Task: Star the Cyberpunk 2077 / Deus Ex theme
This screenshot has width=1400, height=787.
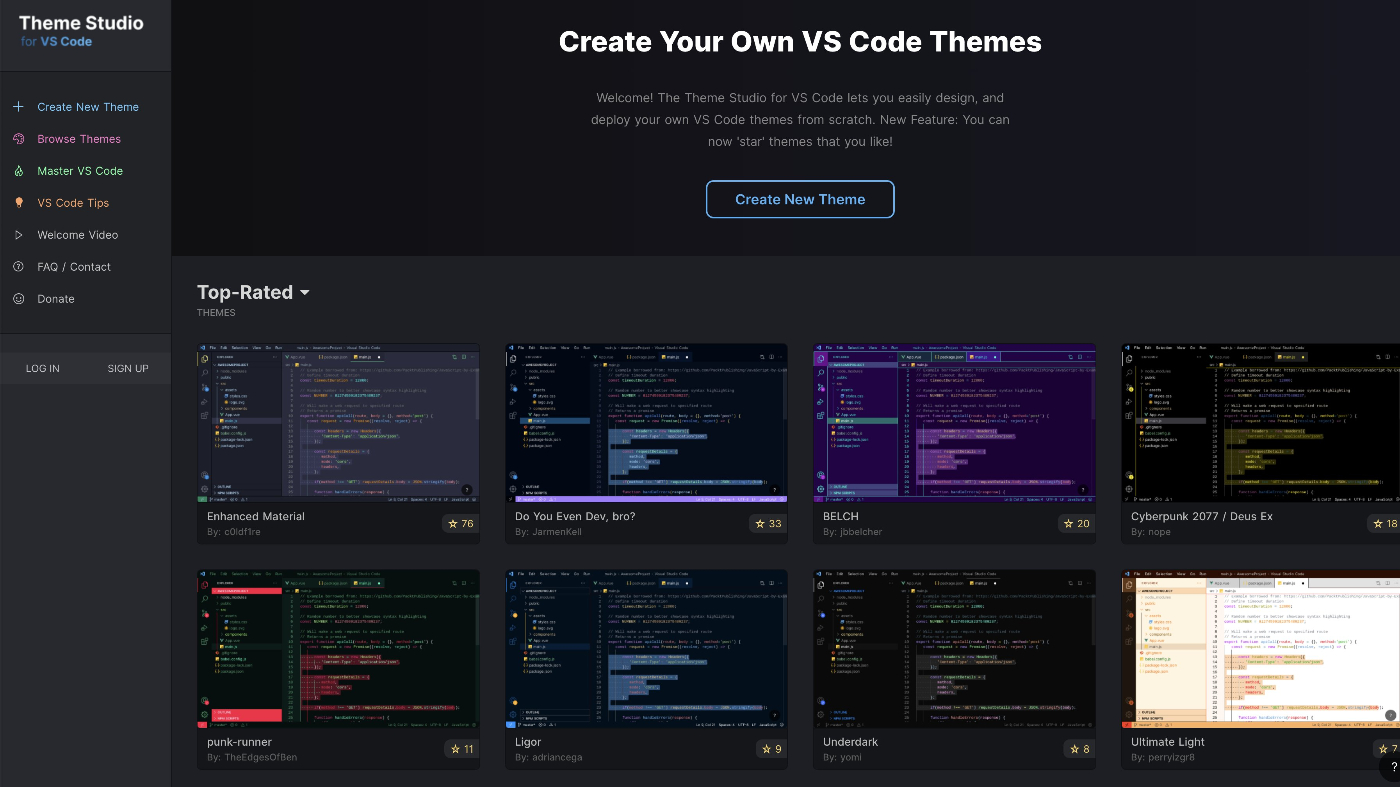Action: pos(1385,524)
